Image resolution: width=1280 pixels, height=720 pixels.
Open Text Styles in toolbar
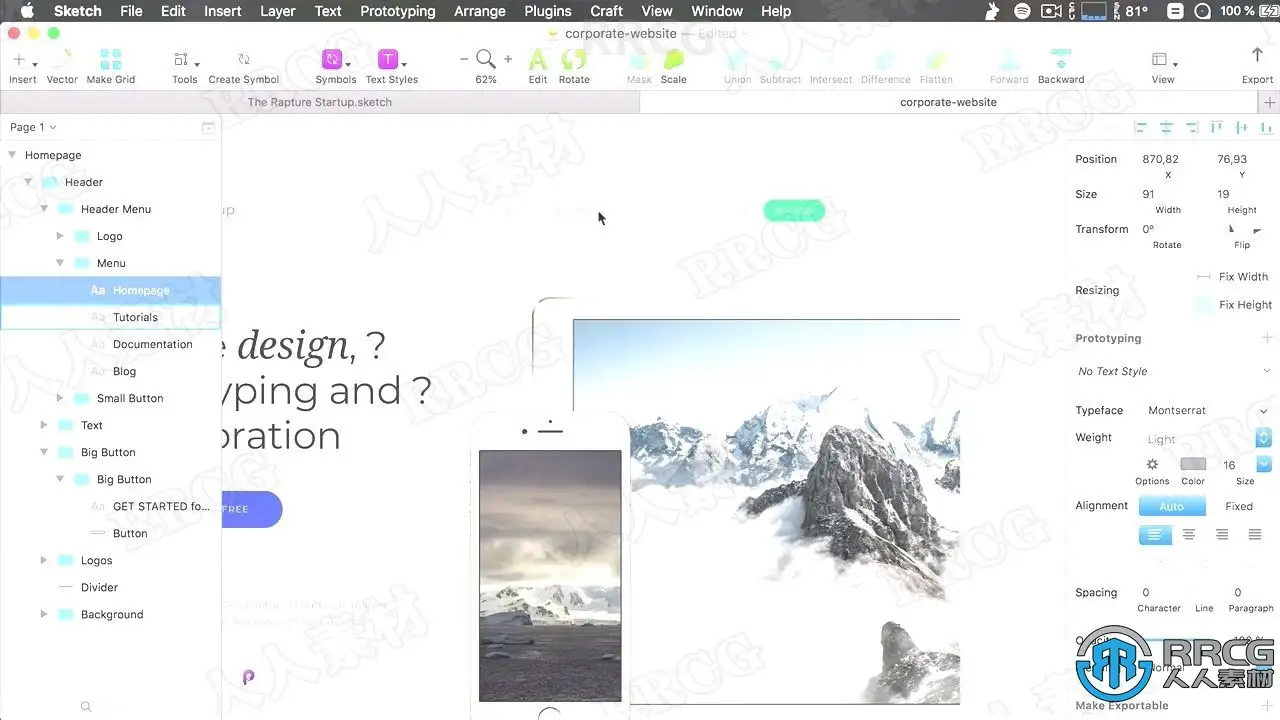391,66
